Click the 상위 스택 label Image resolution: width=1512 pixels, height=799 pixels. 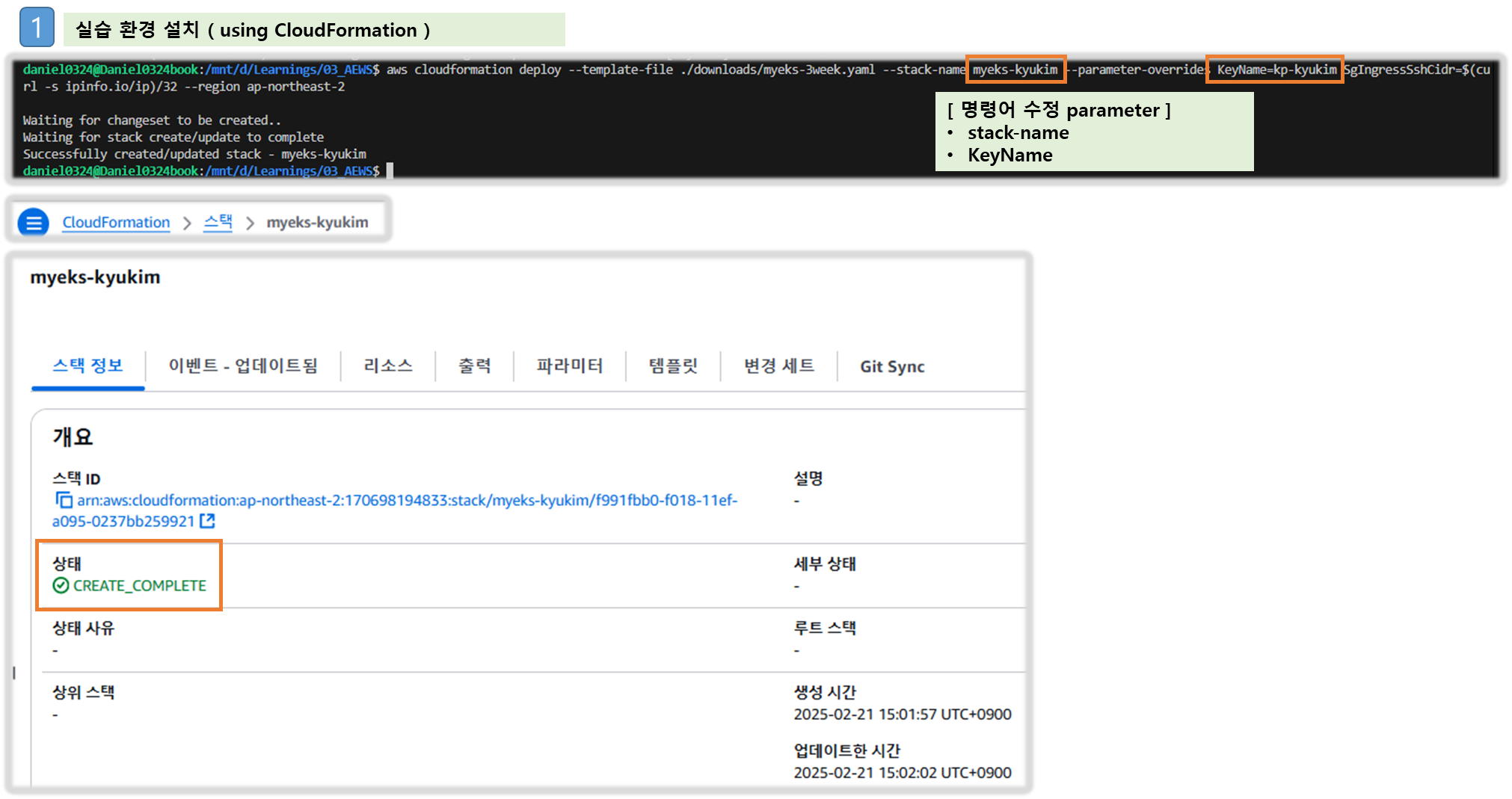(x=83, y=693)
